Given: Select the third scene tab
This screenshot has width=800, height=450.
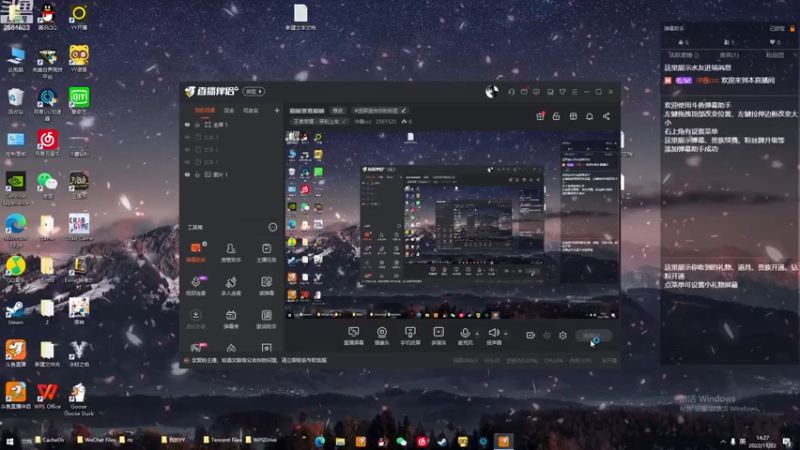Looking at the screenshot, I should coord(251,110).
